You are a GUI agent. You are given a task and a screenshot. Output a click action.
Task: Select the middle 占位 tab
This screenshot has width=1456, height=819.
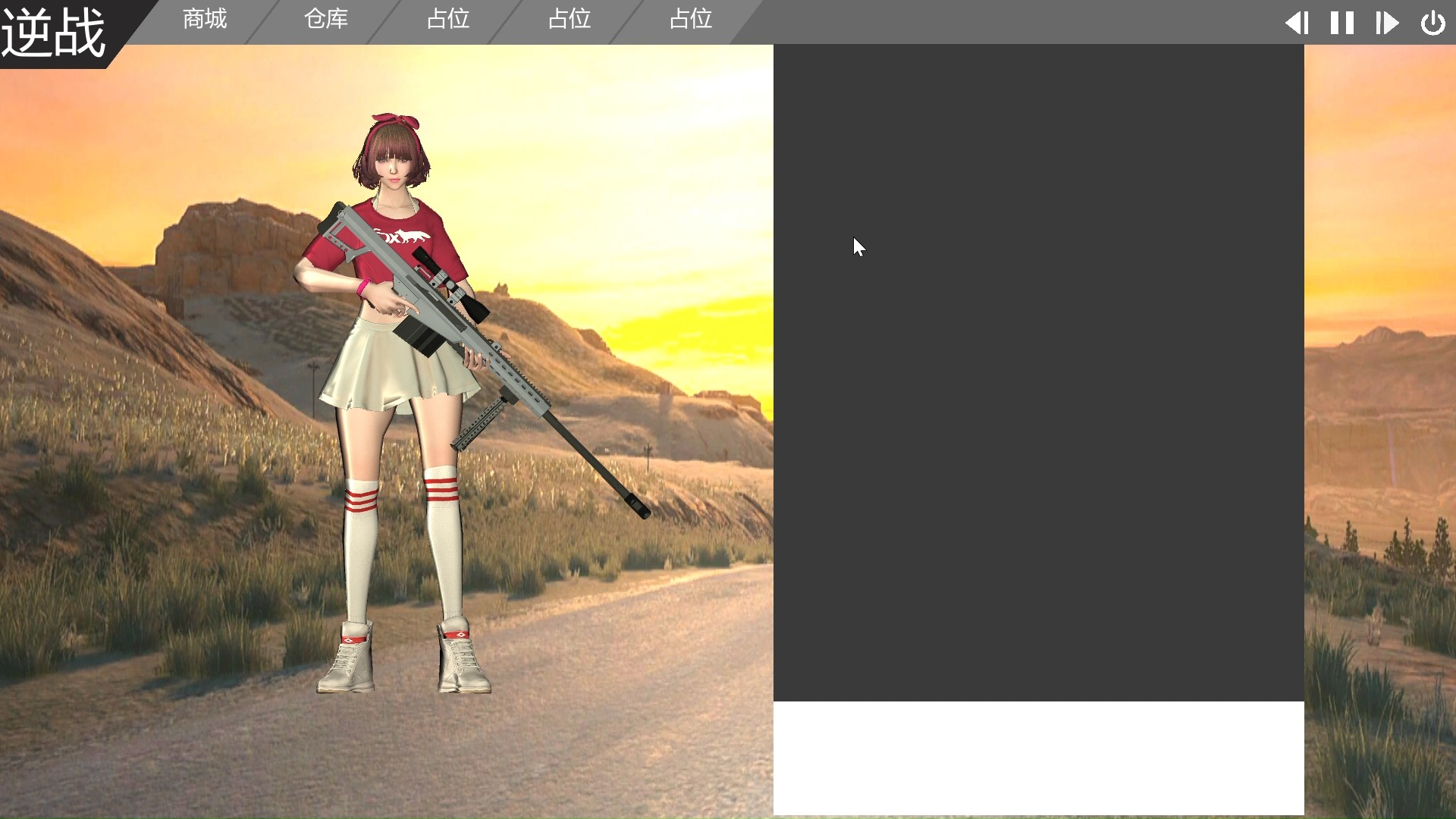tap(569, 19)
